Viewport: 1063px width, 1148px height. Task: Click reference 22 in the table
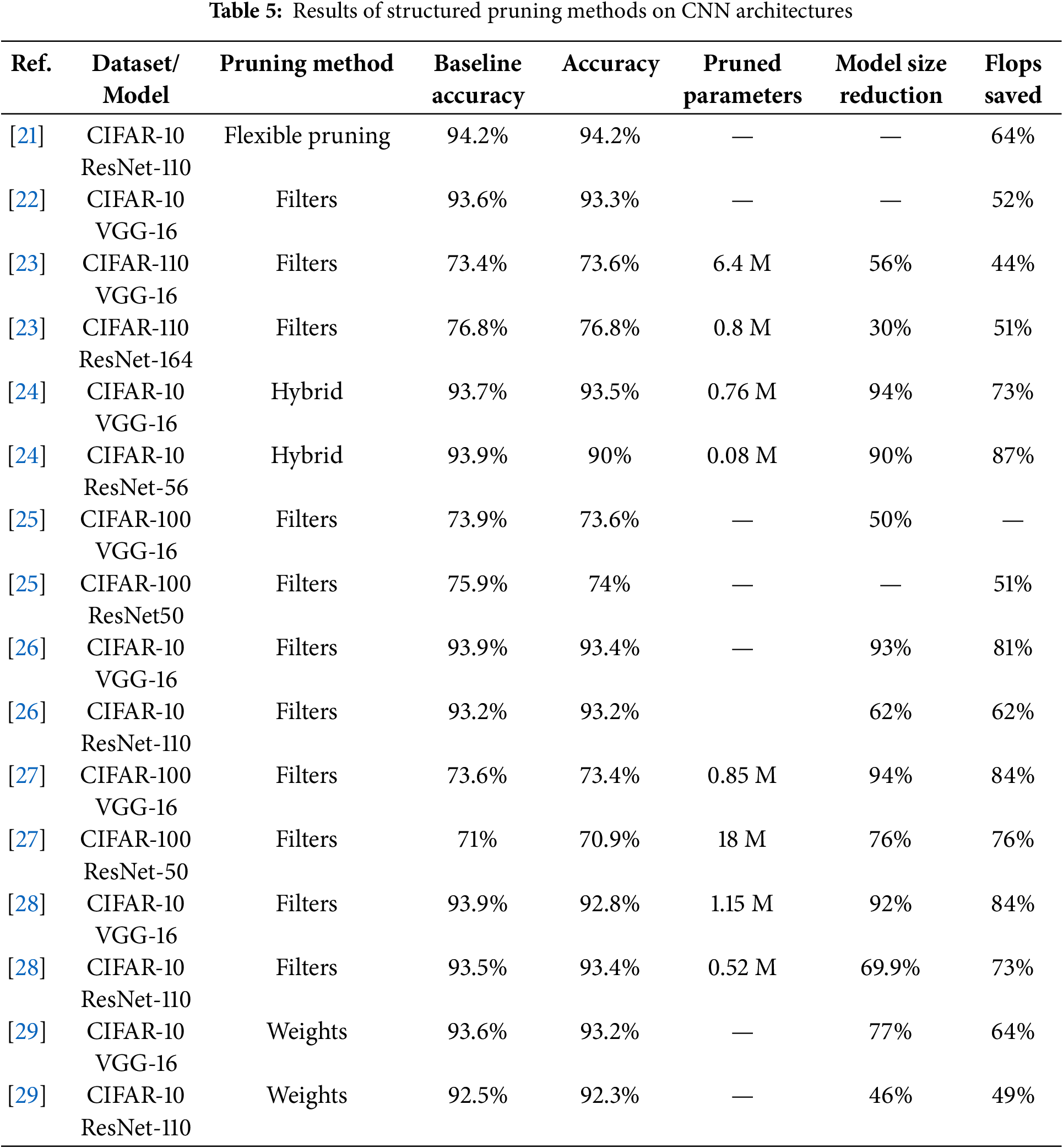coord(27,200)
